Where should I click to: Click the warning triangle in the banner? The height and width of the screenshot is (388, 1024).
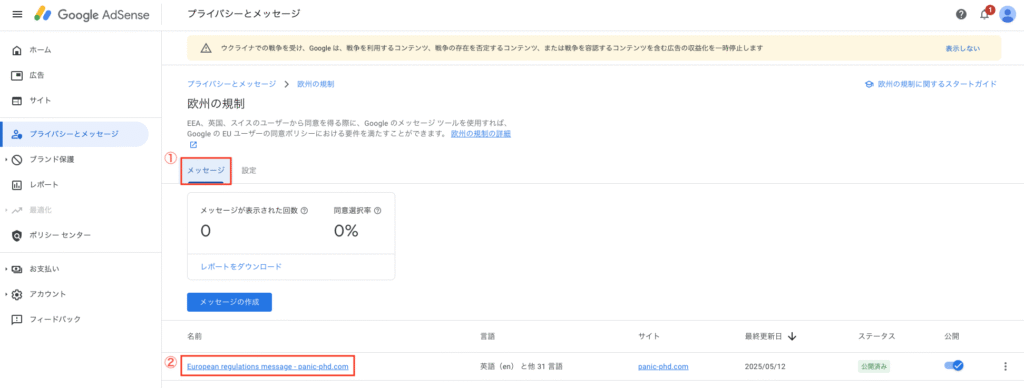206,48
